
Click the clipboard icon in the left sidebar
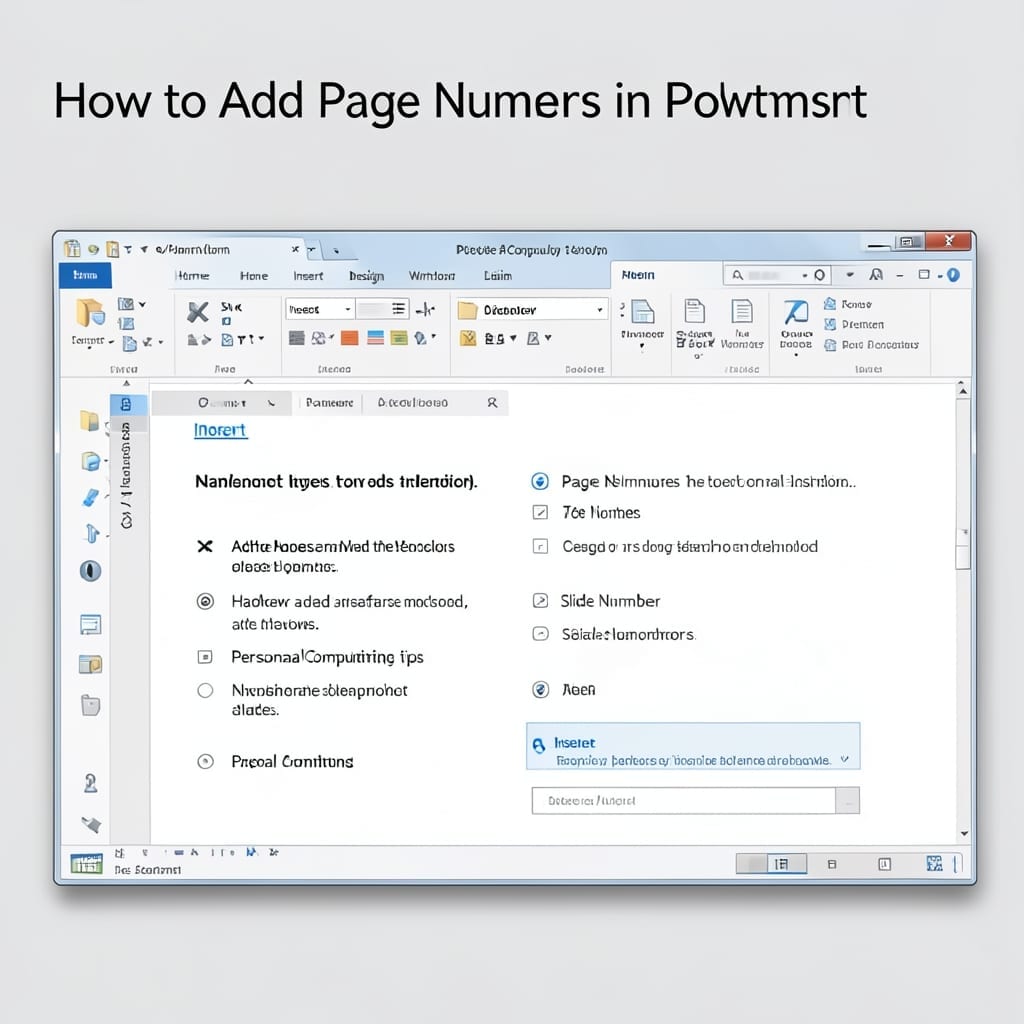(x=90, y=705)
